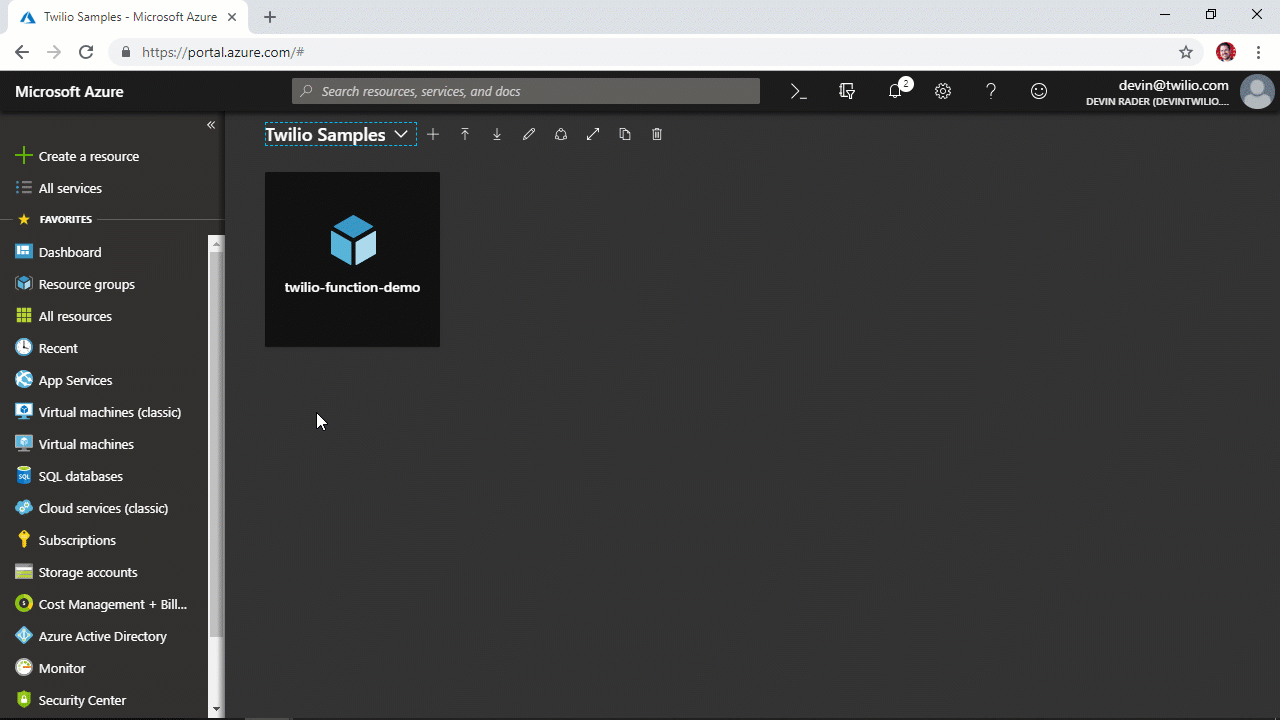This screenshot has width=1280, height=720.
Task: Click the SQL databases sidebar icon
Action: tap(24, 475)
